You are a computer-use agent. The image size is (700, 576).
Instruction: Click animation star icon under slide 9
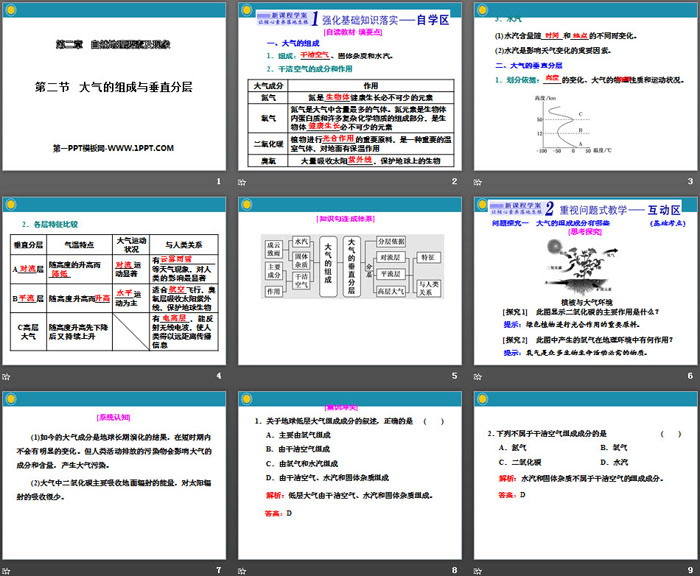478,571
